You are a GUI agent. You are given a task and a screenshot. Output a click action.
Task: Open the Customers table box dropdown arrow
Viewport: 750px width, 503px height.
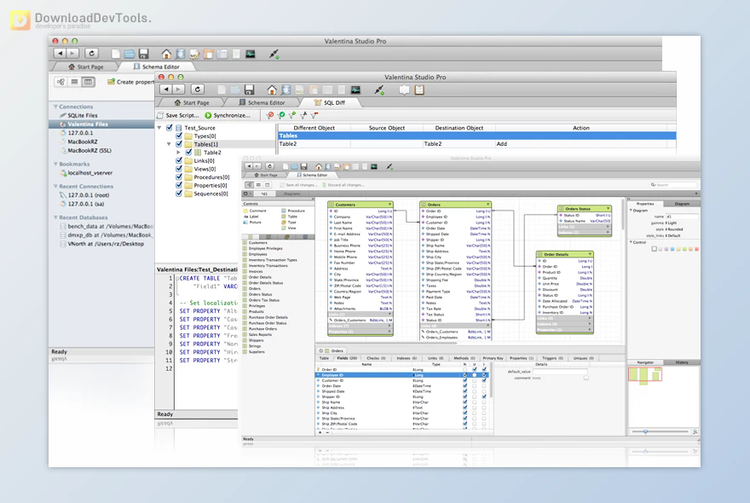pyautogui.click(x=390, y=205)
